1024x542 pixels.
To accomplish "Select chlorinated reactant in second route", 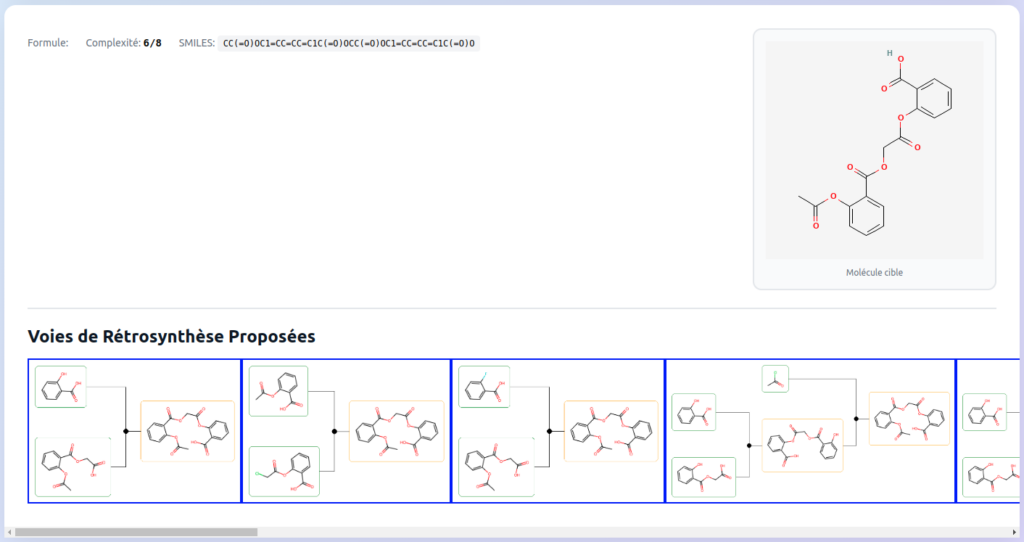I will pos(284,471).
